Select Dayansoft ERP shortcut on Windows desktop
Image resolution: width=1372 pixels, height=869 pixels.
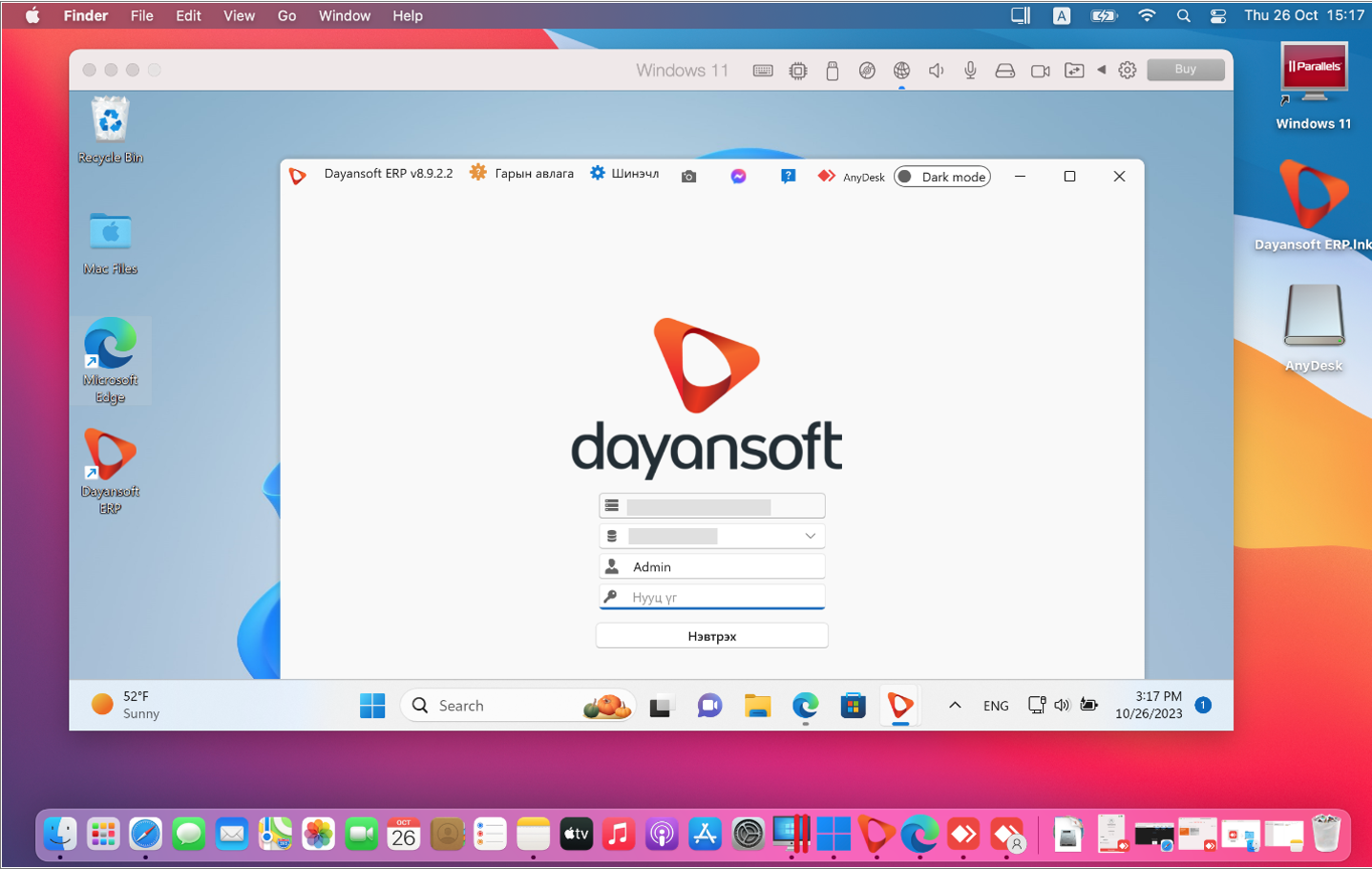click(x=111, y=472)
